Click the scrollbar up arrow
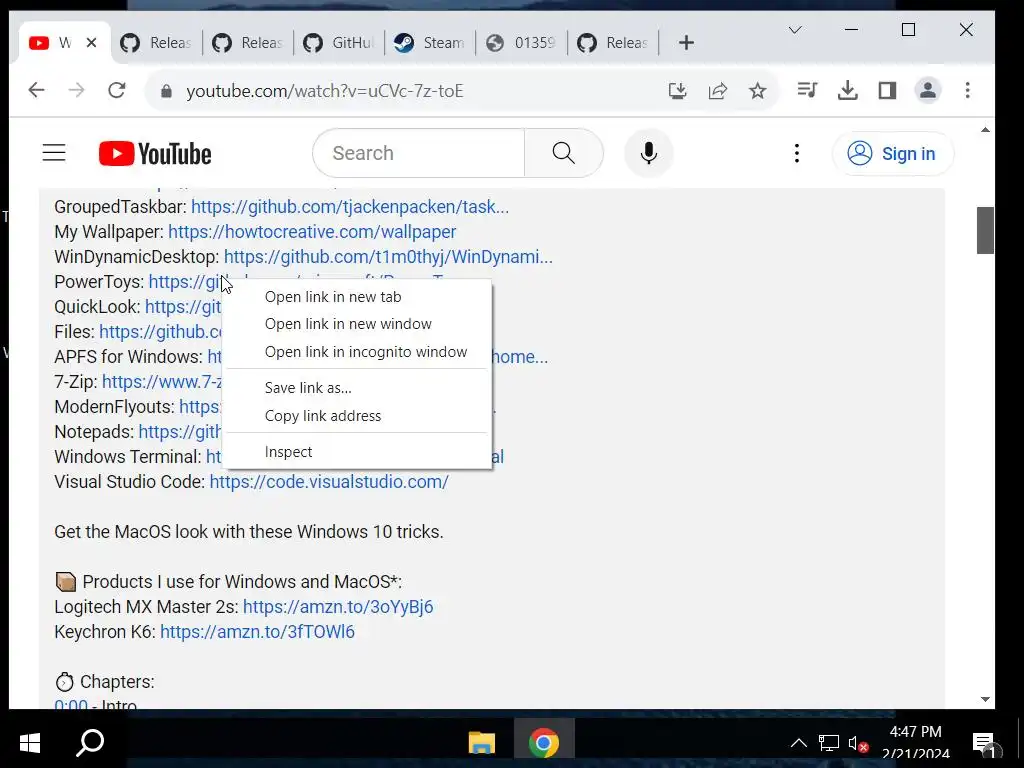 [985, 130]
